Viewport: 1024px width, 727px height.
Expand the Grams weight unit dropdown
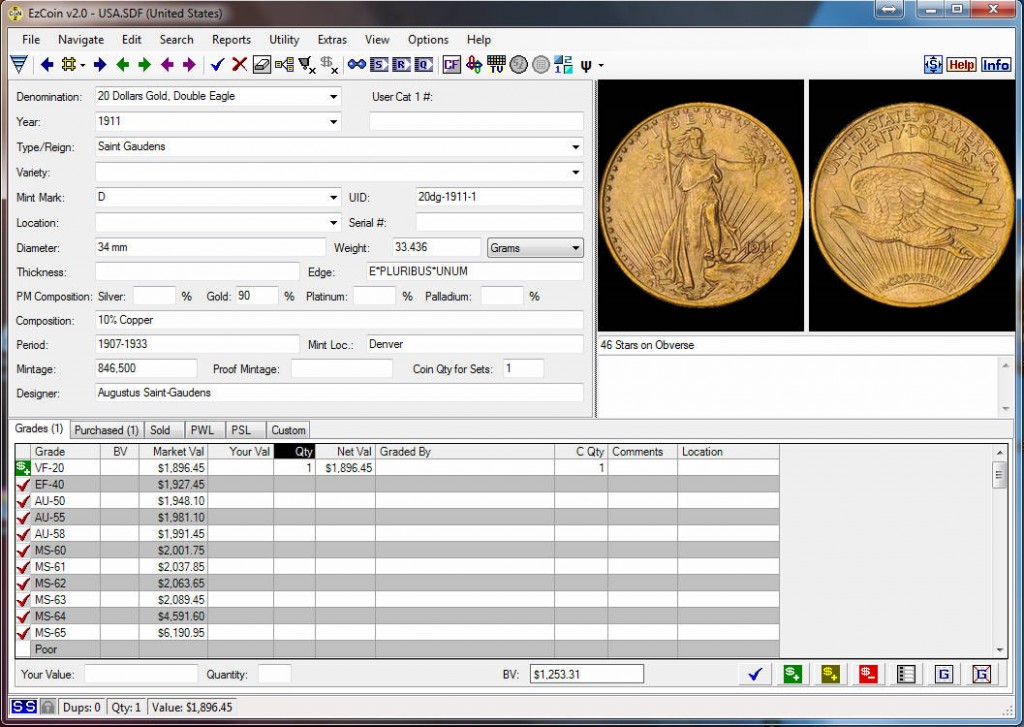coord(575,248)
